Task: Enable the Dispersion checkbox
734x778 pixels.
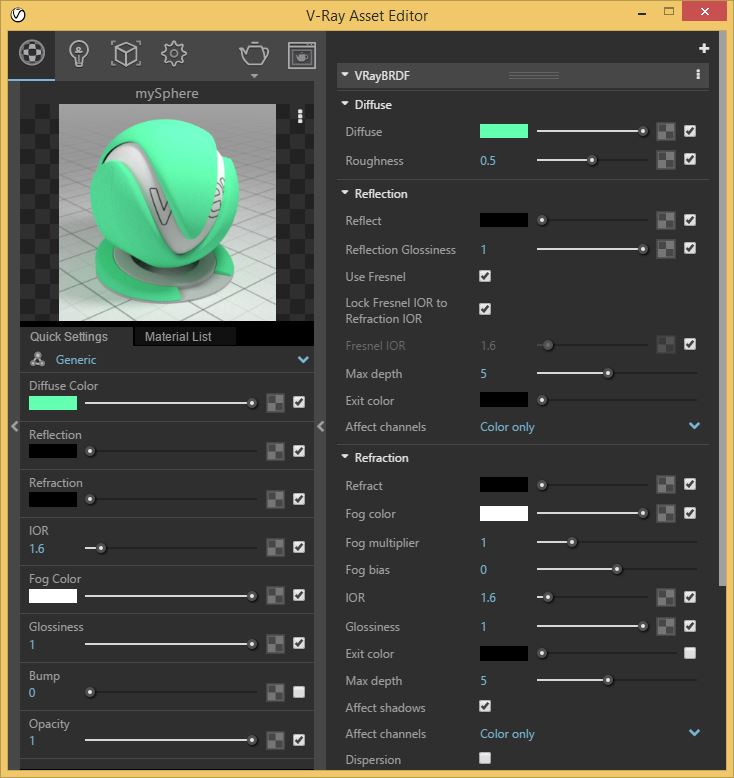Action: pyautogui.click(x=485, y=758)
